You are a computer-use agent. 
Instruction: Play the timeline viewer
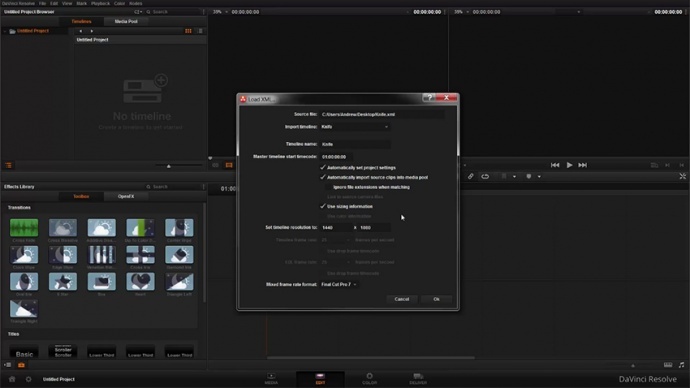pyautogui.click(x=569, y=165)
